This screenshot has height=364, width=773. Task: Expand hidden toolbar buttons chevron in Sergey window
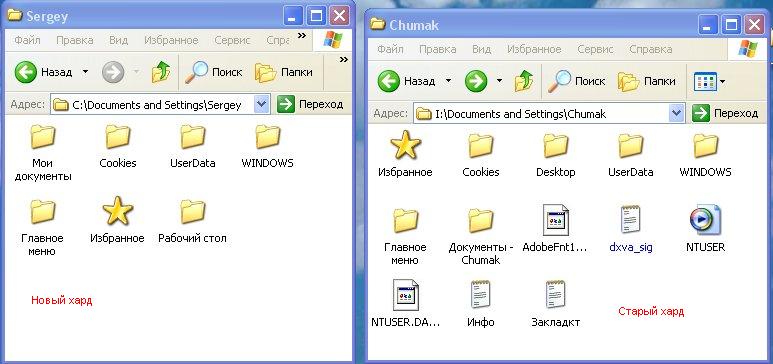tap(344, 60)
